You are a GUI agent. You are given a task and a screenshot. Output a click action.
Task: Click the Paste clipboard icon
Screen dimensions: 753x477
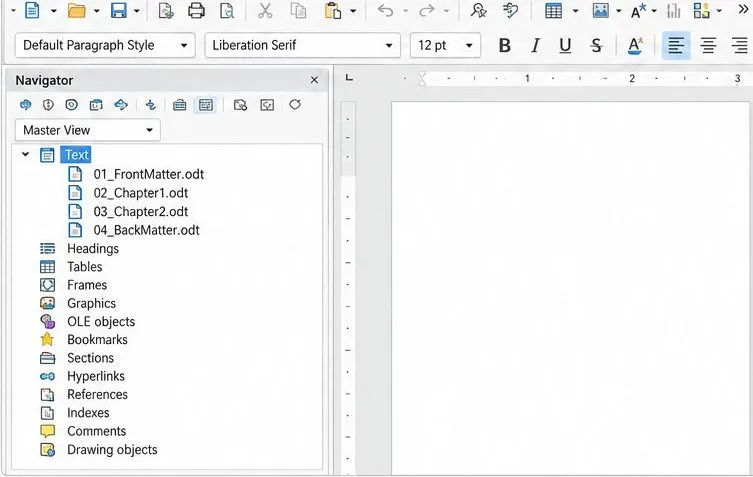(333, 10)
